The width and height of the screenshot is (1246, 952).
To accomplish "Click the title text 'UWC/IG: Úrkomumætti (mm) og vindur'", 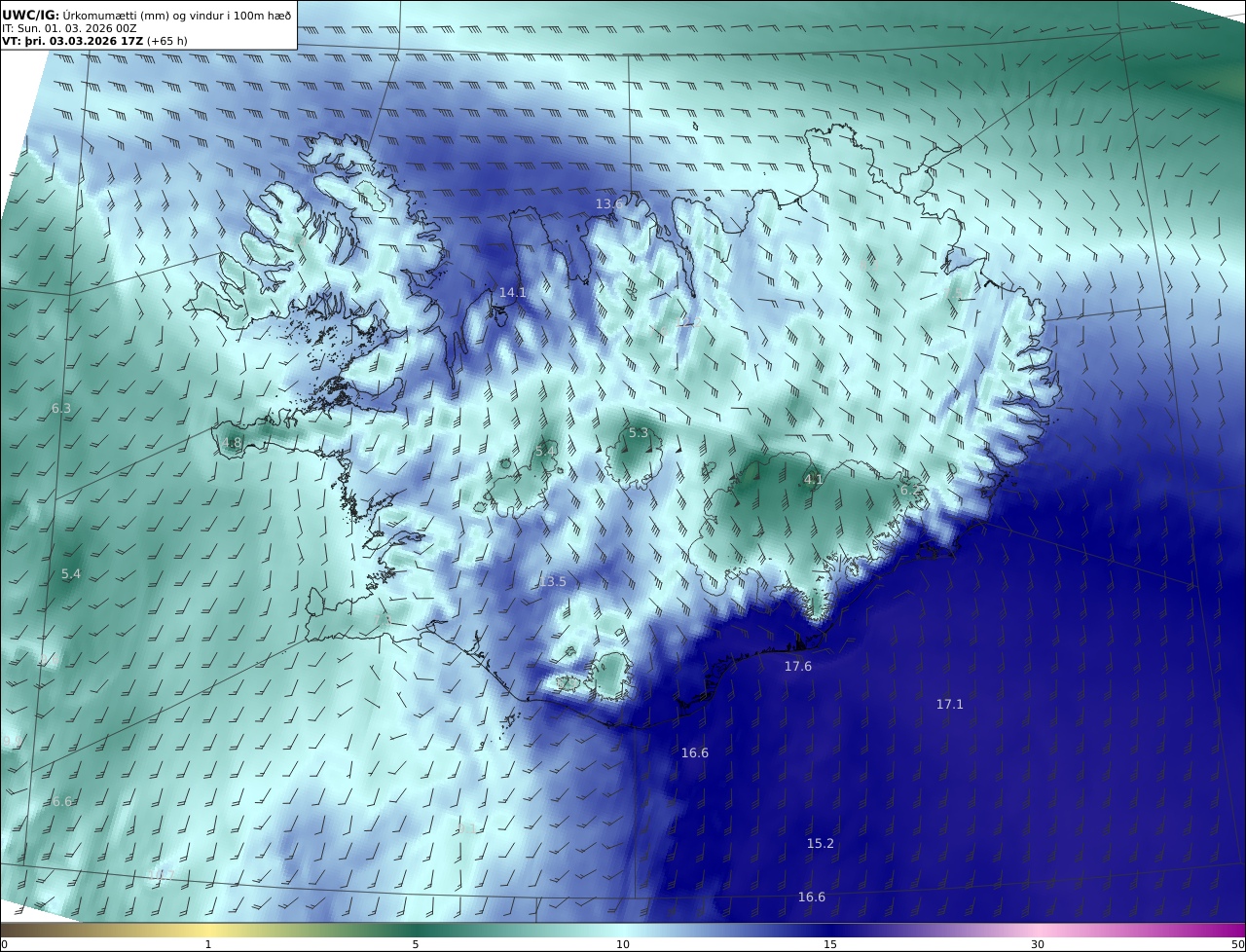I will pos(113,15).
